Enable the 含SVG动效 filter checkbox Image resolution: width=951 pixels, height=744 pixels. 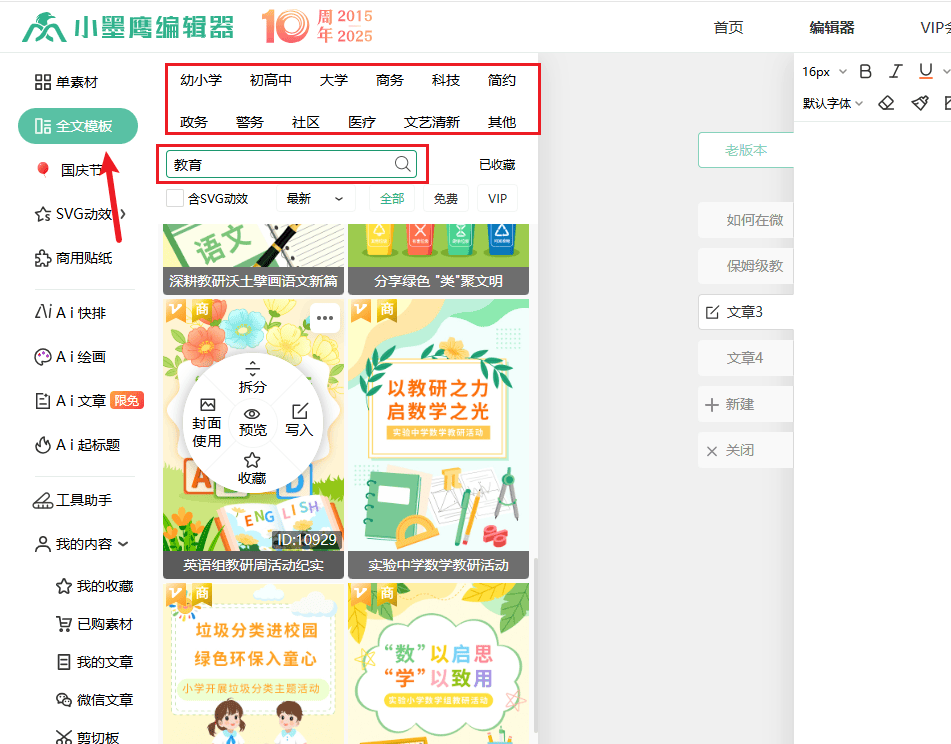173,199
